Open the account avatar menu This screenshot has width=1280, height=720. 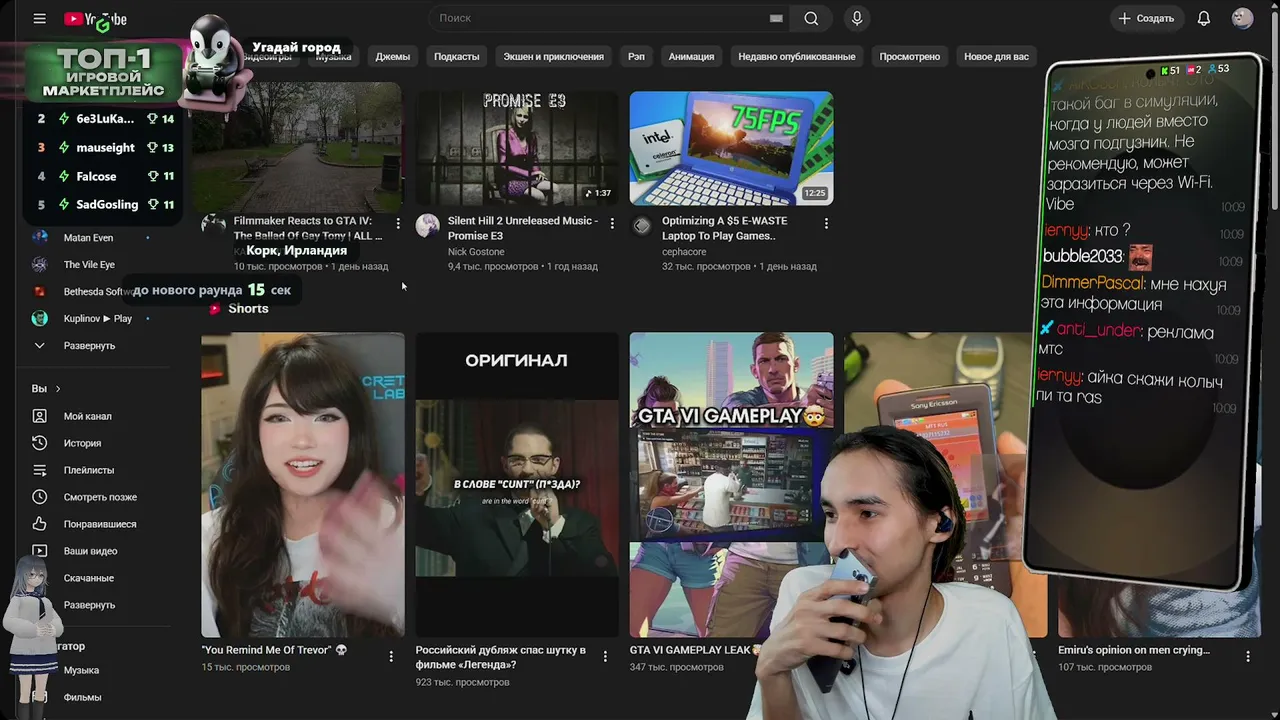tap(1242, 18)
